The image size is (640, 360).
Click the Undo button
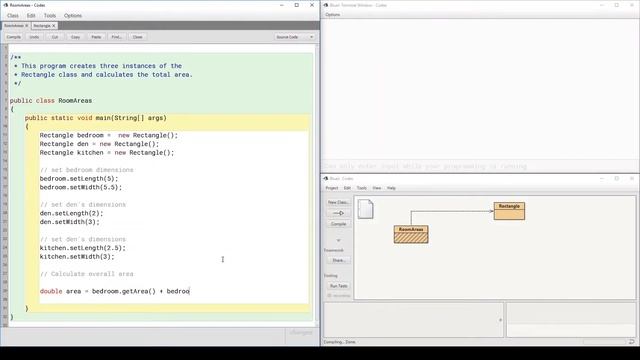[34, 37]
